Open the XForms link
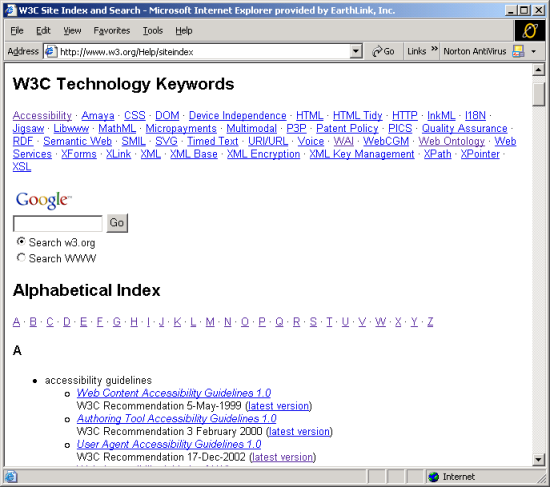 79,154
